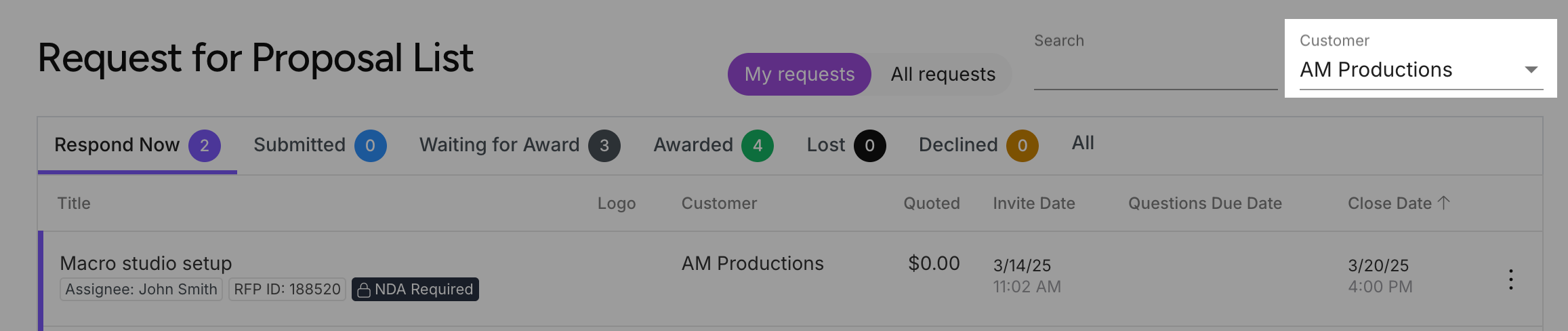
Task: Click the RFP ID: 188520 tag
Action: 287,290
